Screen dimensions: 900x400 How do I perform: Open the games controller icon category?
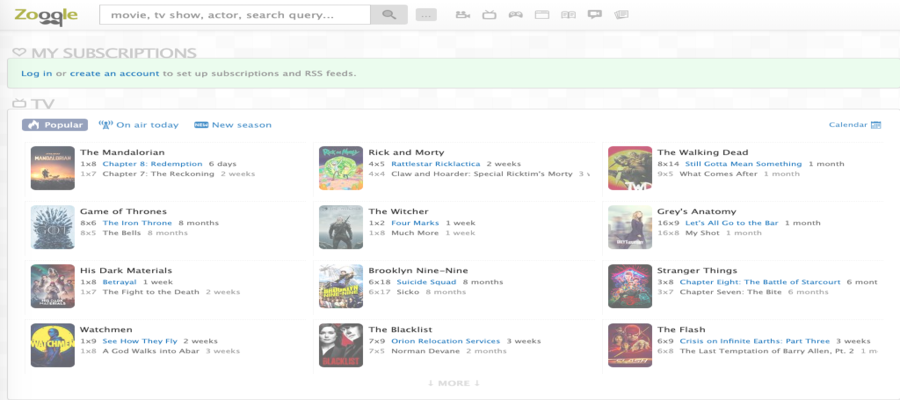(515, 15)
